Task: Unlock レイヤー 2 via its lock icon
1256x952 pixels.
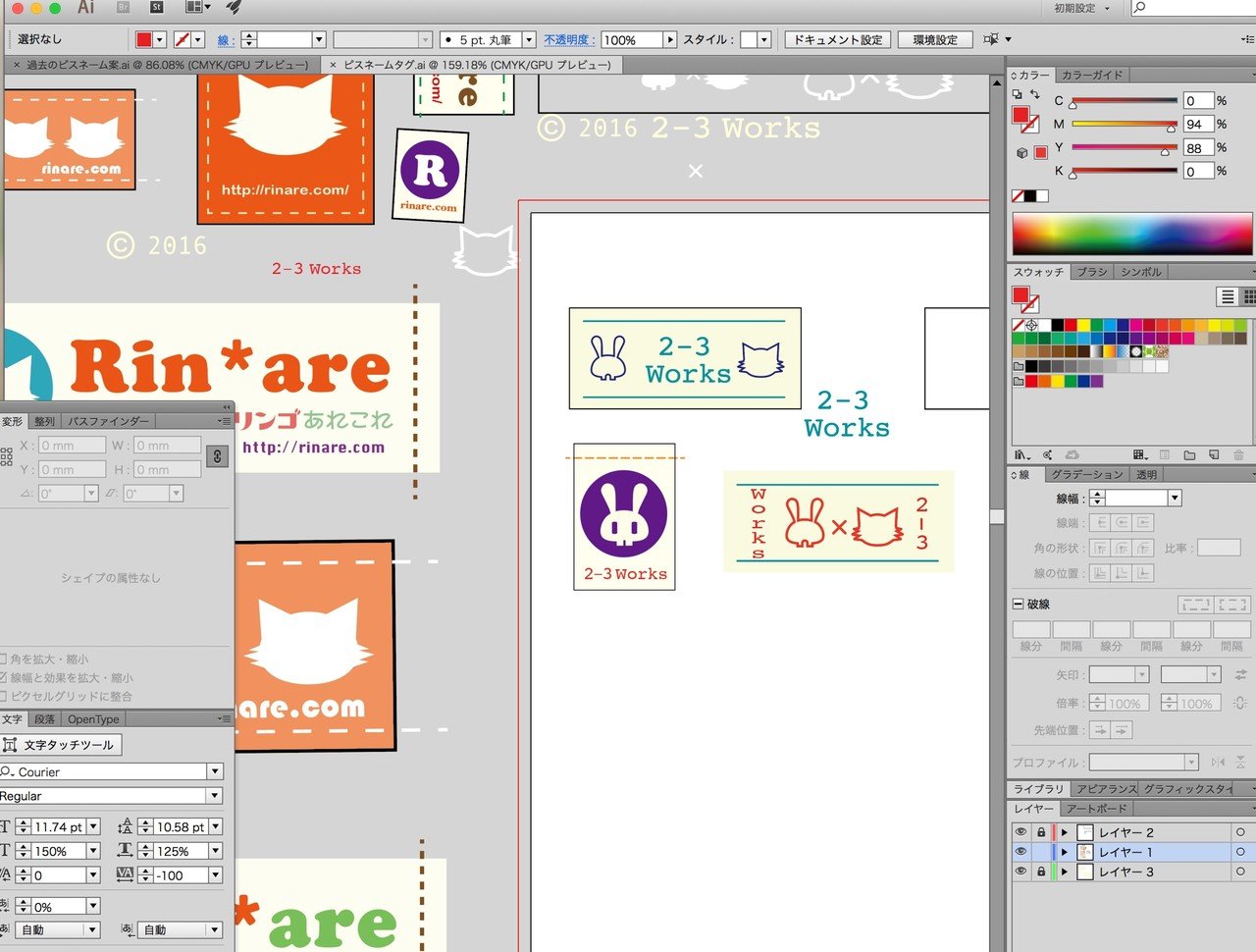Action: click(x=1041, y=831)
